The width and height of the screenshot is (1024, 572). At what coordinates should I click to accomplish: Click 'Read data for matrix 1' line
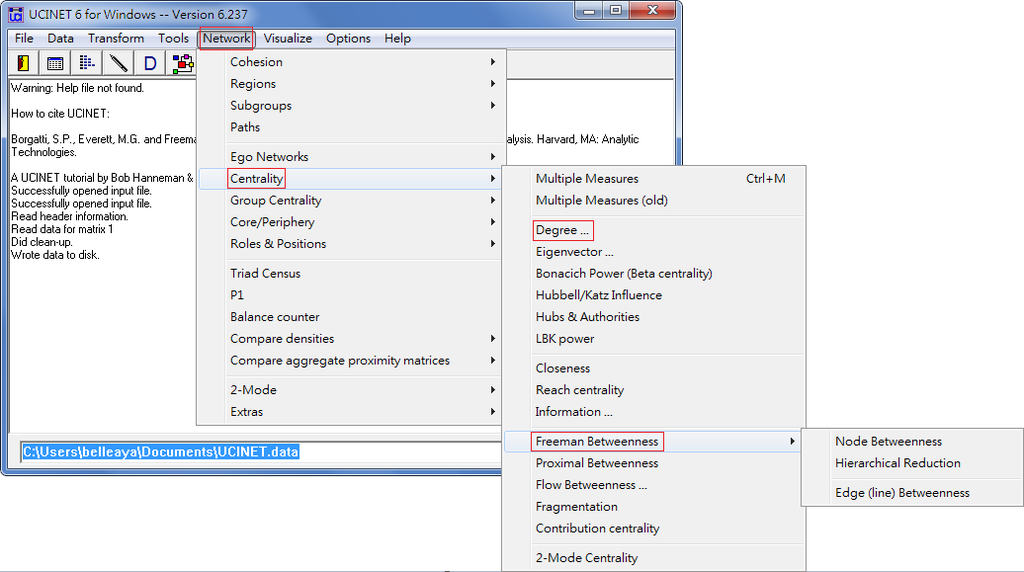pyautogui.click(x=62, y=229)
